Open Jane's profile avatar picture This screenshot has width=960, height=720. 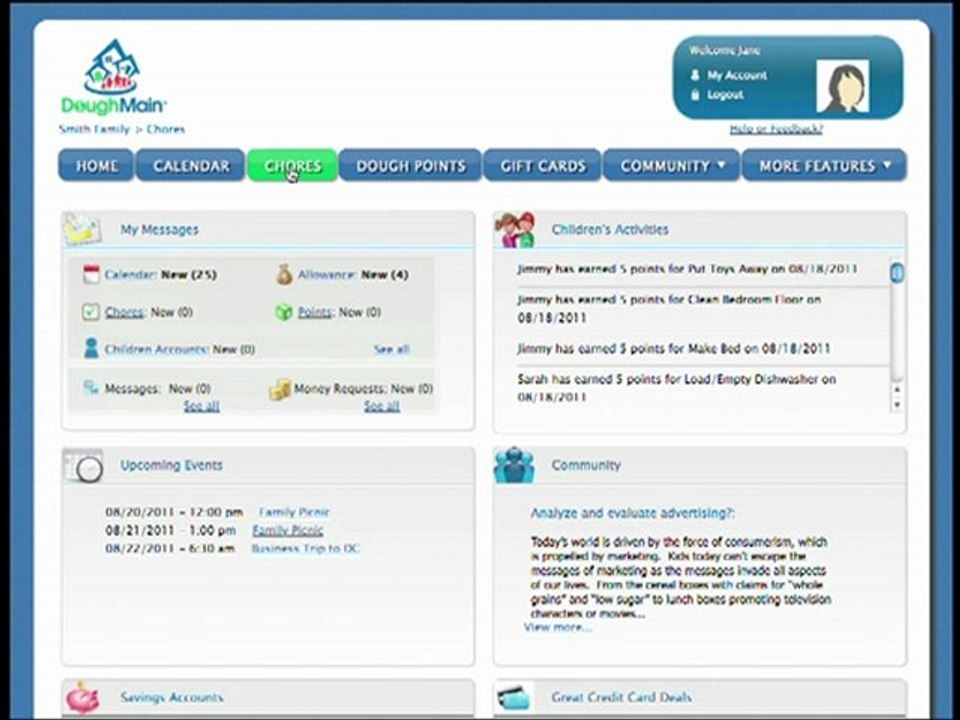[x=842, y=86]
